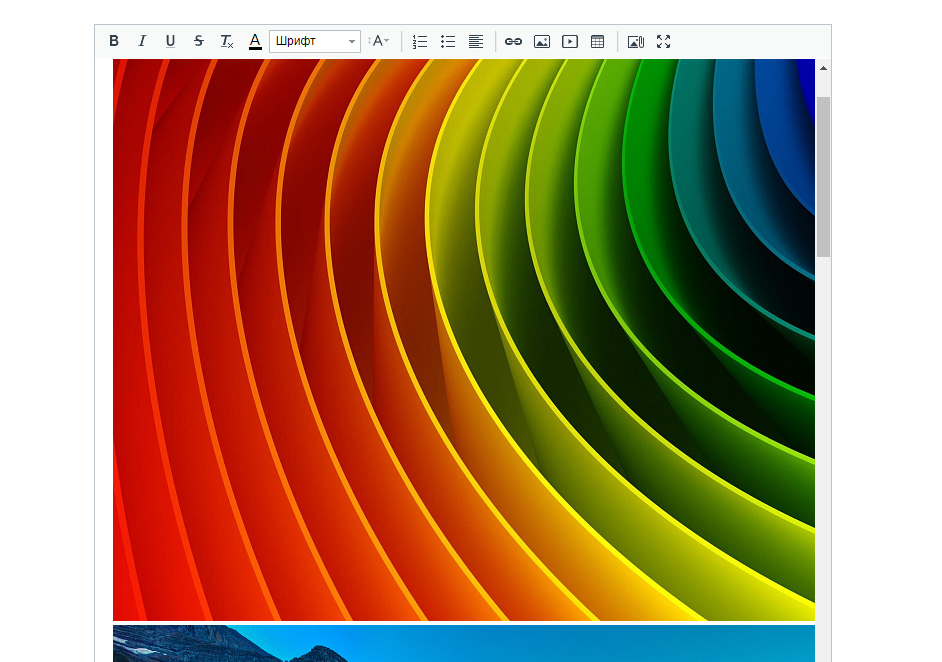Switch editor to fullscreen mode
The width and height of the screenshot is (942, 662).
663,41
